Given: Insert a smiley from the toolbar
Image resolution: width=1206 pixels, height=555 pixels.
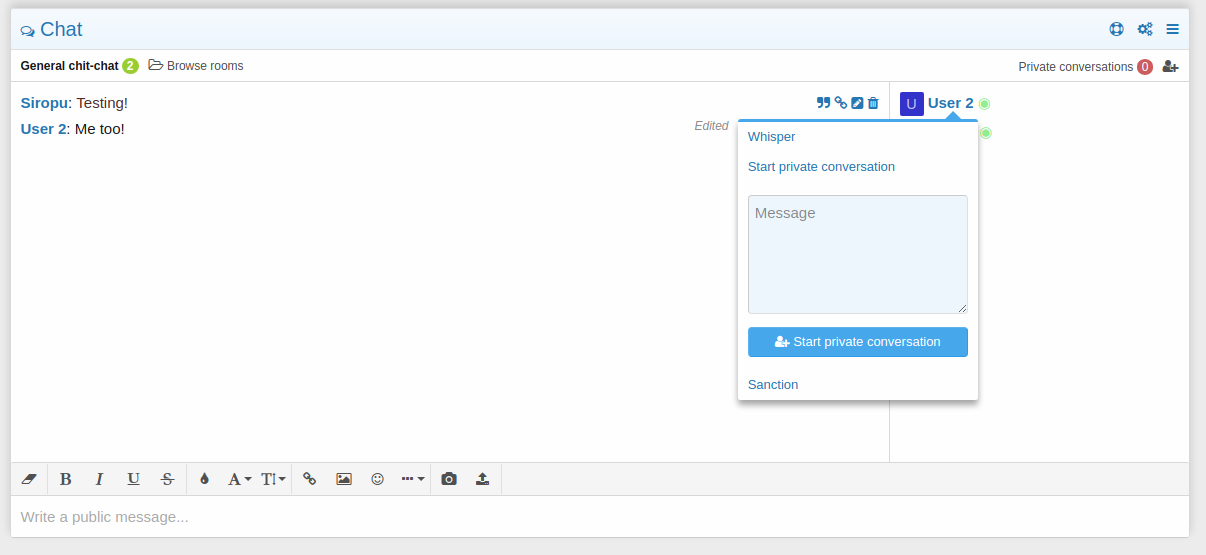Looking at the screenshot, I should 377,479.
